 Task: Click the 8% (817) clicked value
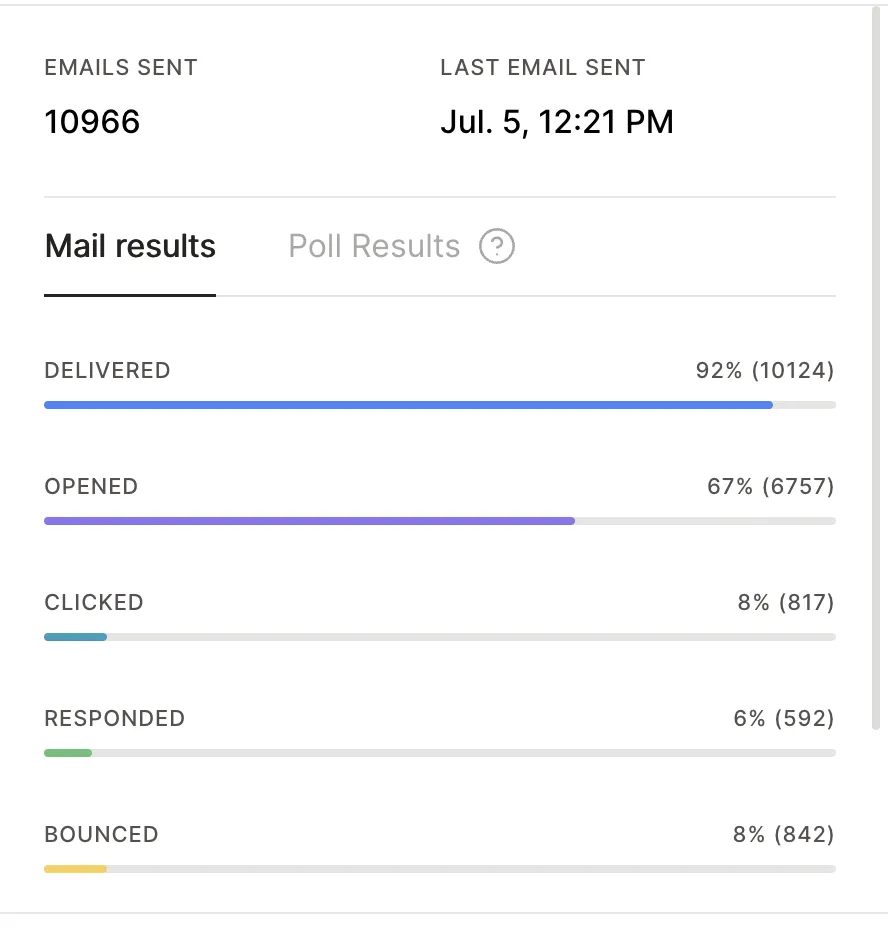(786, 602)
